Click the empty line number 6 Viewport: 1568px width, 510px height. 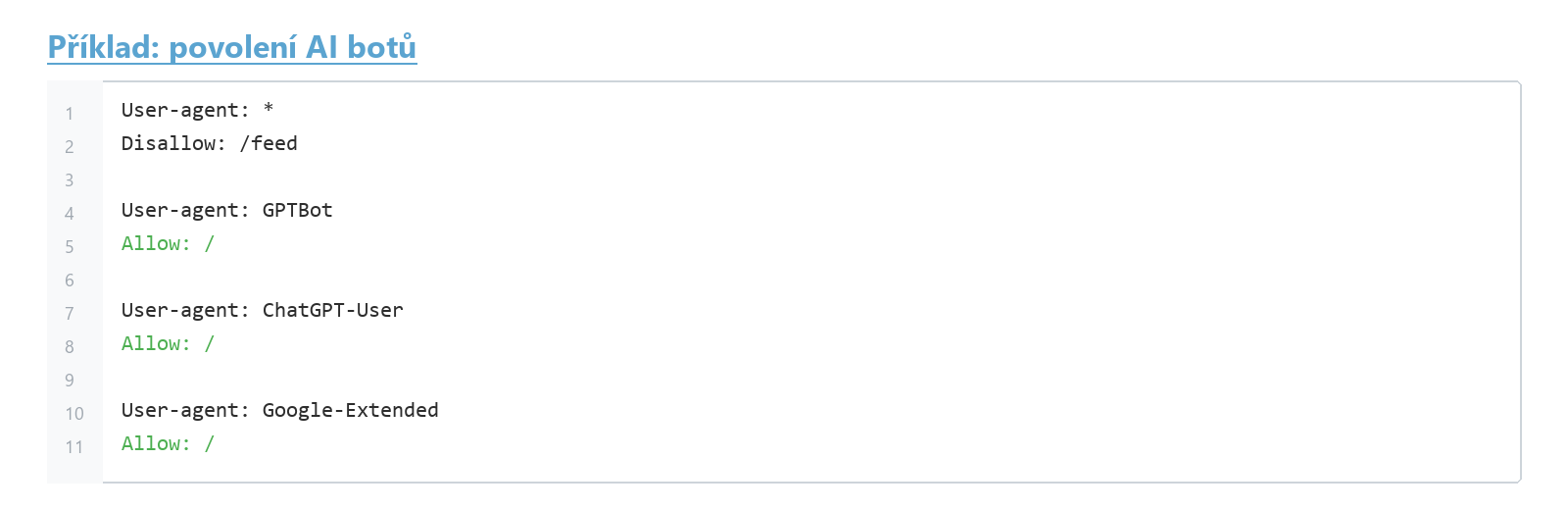(x=70, y=280)
